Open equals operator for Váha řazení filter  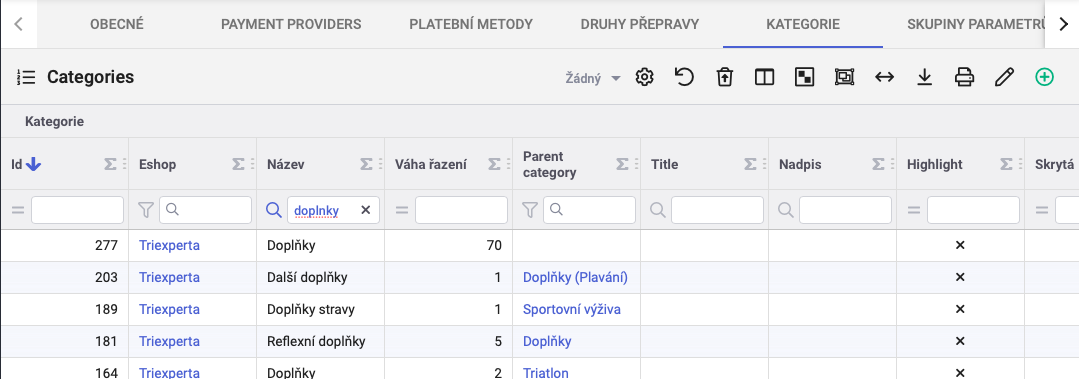click(x=402, y=210)
